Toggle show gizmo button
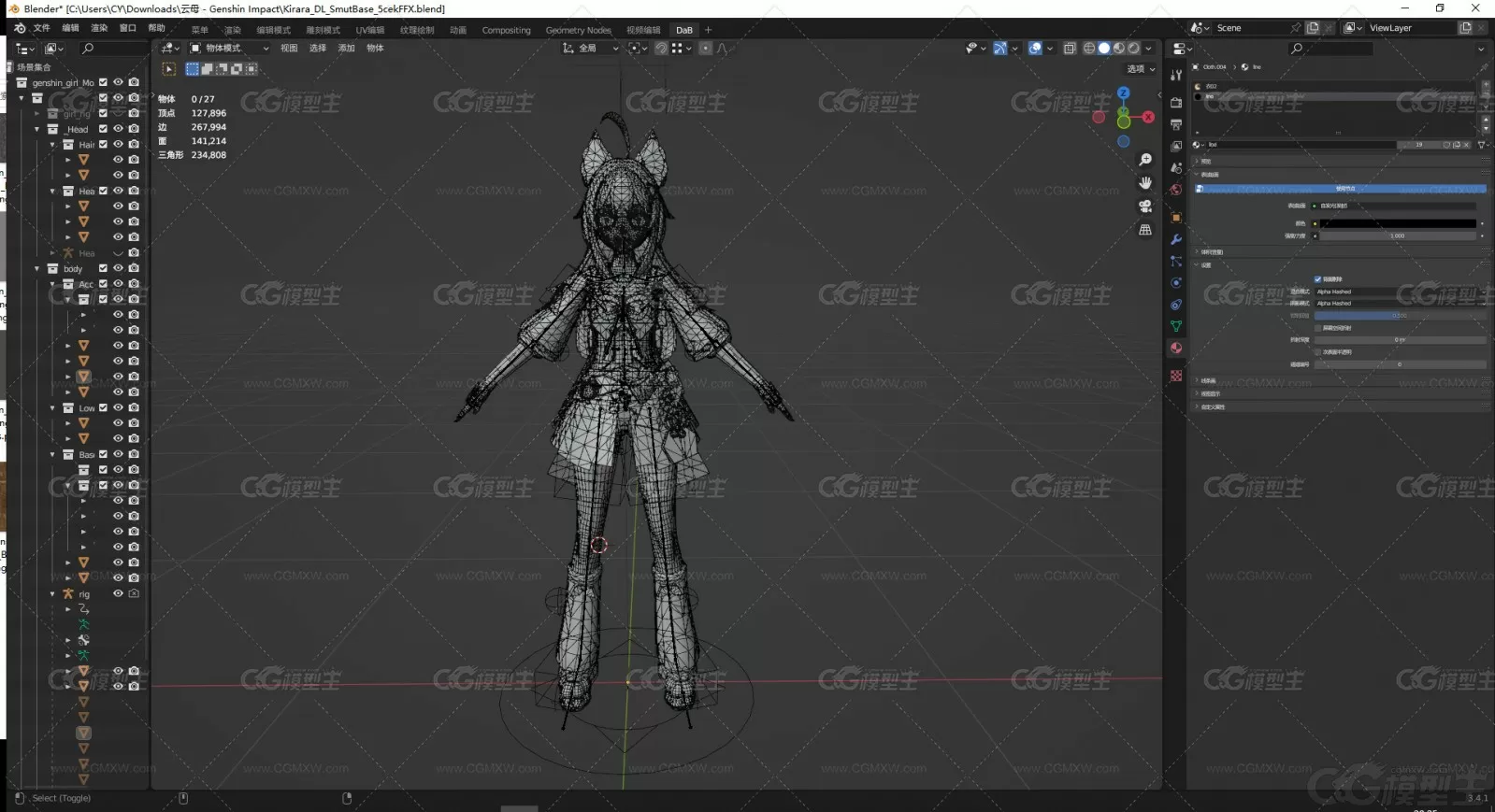 [999, 48]
